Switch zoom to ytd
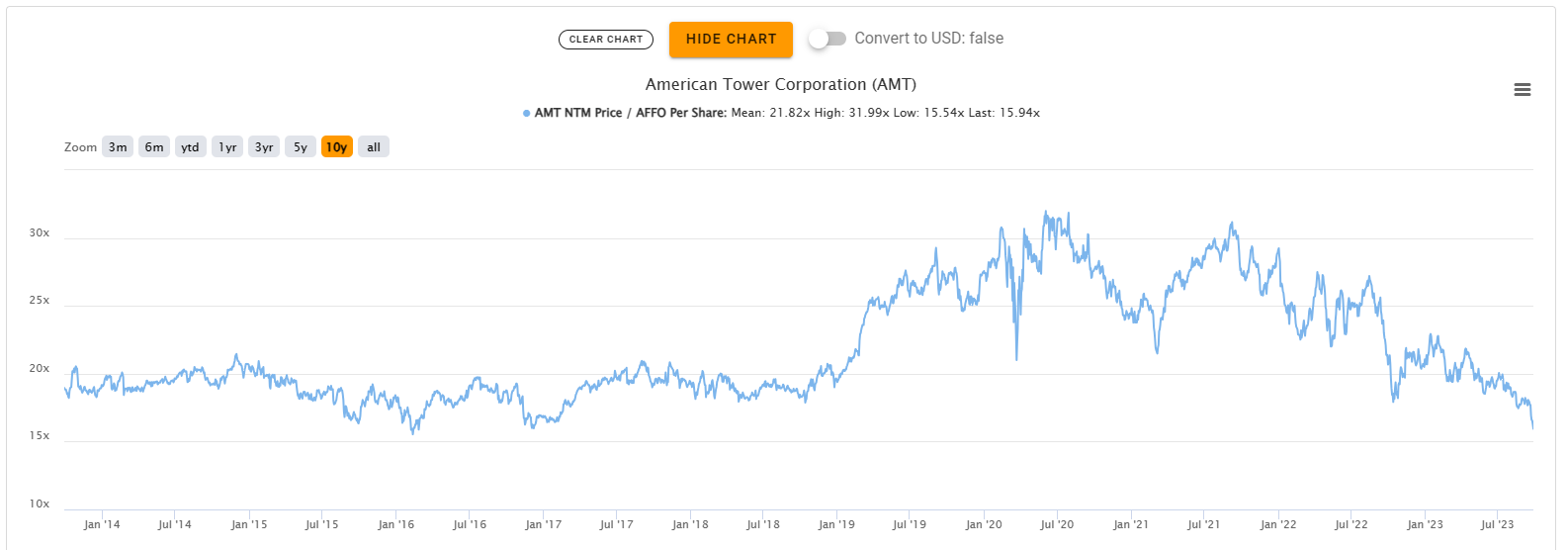Viewport: 1568px width, 550px height. tap(191, 147)
